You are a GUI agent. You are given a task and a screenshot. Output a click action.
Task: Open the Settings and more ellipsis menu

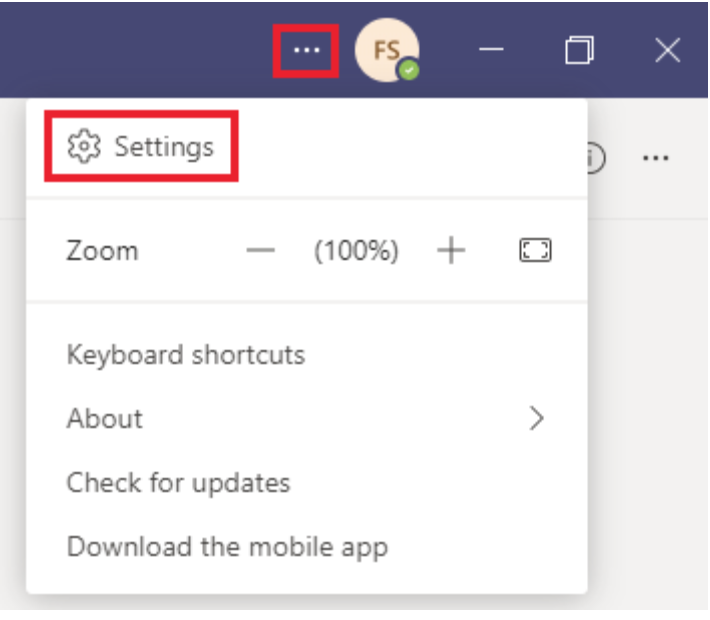(x=307, y=50)
